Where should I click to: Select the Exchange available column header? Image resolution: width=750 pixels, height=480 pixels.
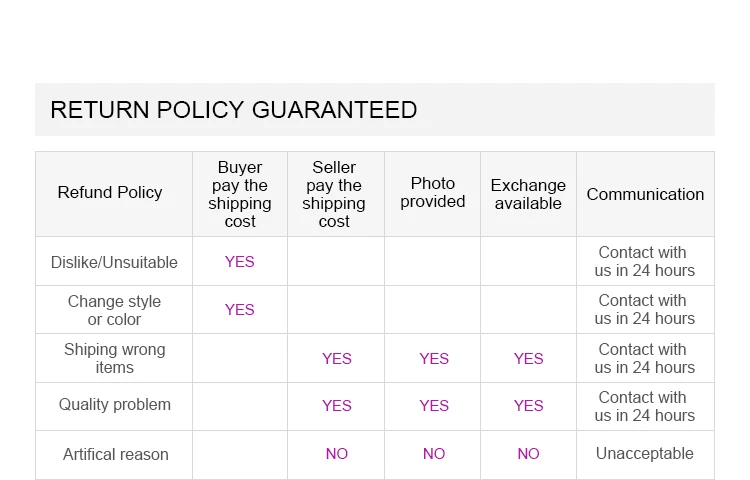coord(528,194)
